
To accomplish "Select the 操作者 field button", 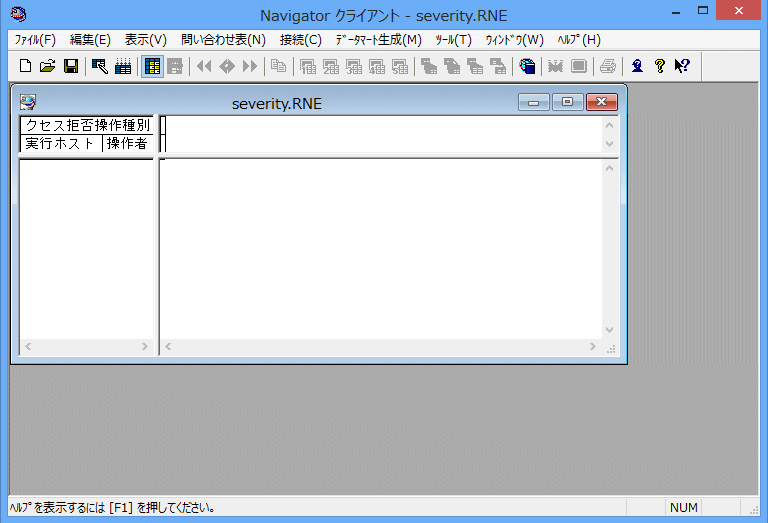I will [x=128, y=143].
